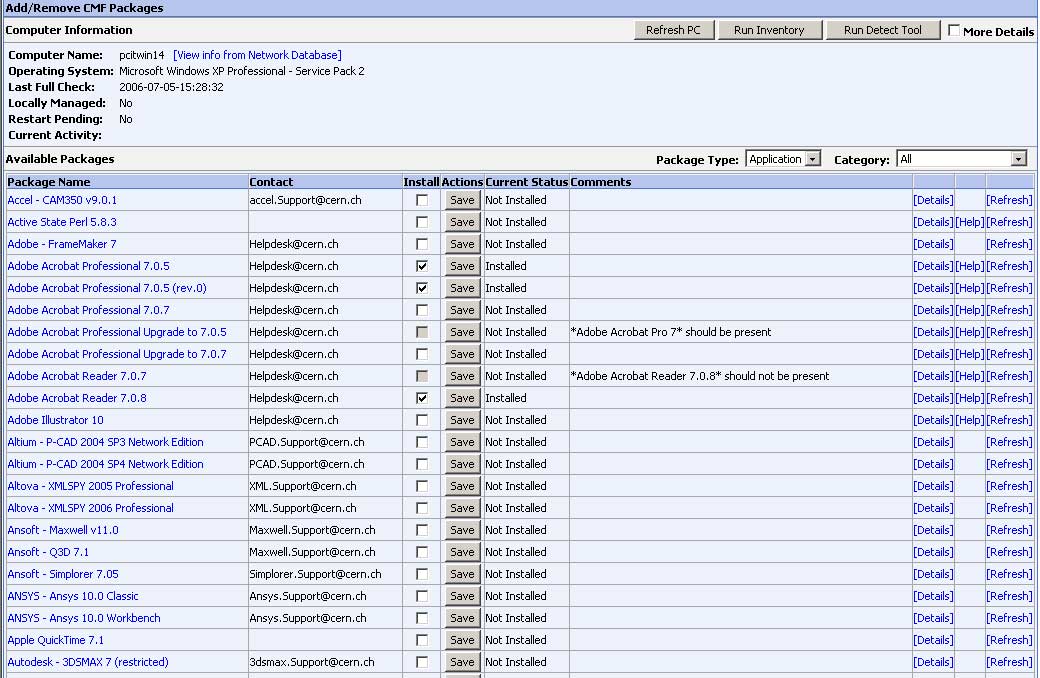
Task: Open Active State Perl 5.8.3 package link
Action: coord(62,222)
